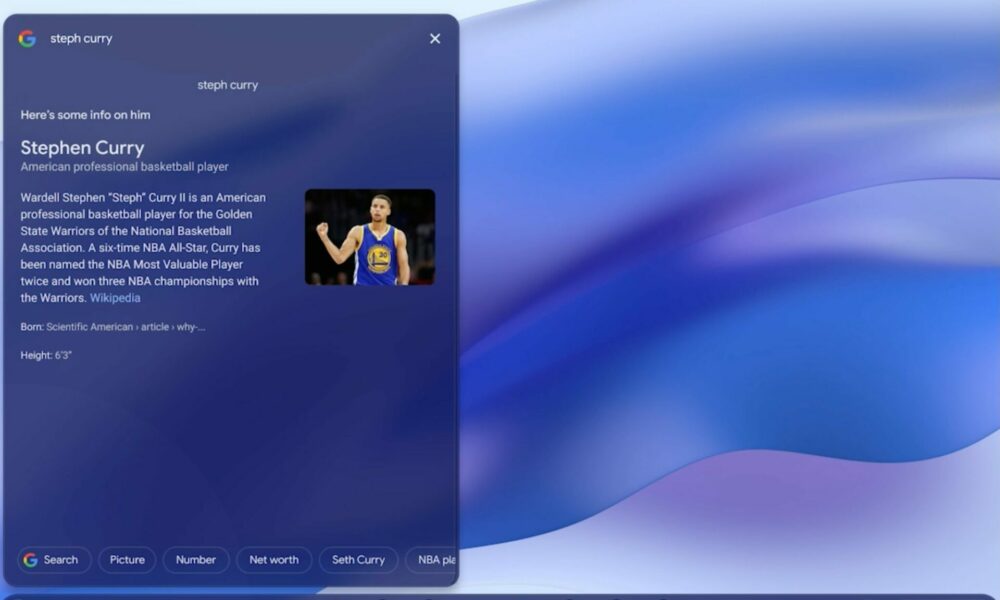
Task: Click the 'Height: 6'3"' line
Action: coord(46,355)
